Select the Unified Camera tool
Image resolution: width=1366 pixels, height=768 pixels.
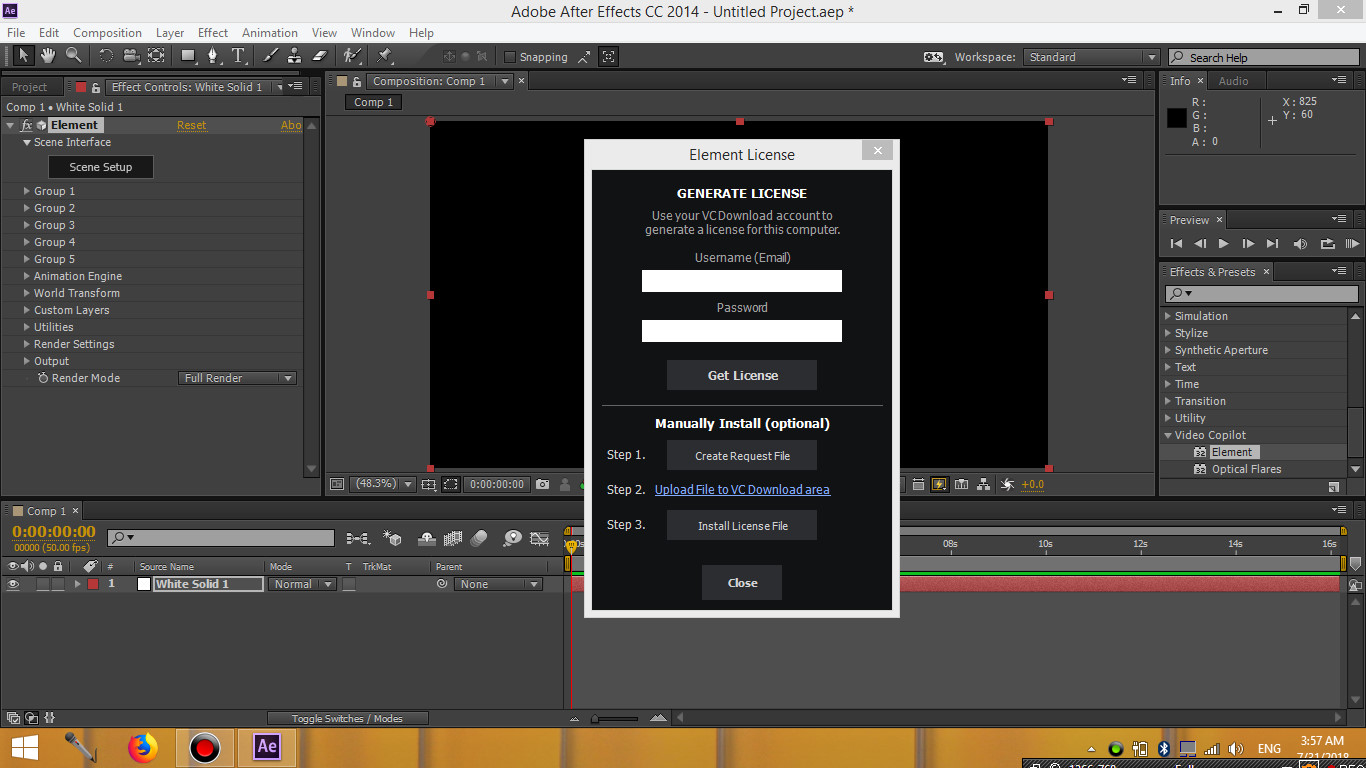[x=130, y=56]
